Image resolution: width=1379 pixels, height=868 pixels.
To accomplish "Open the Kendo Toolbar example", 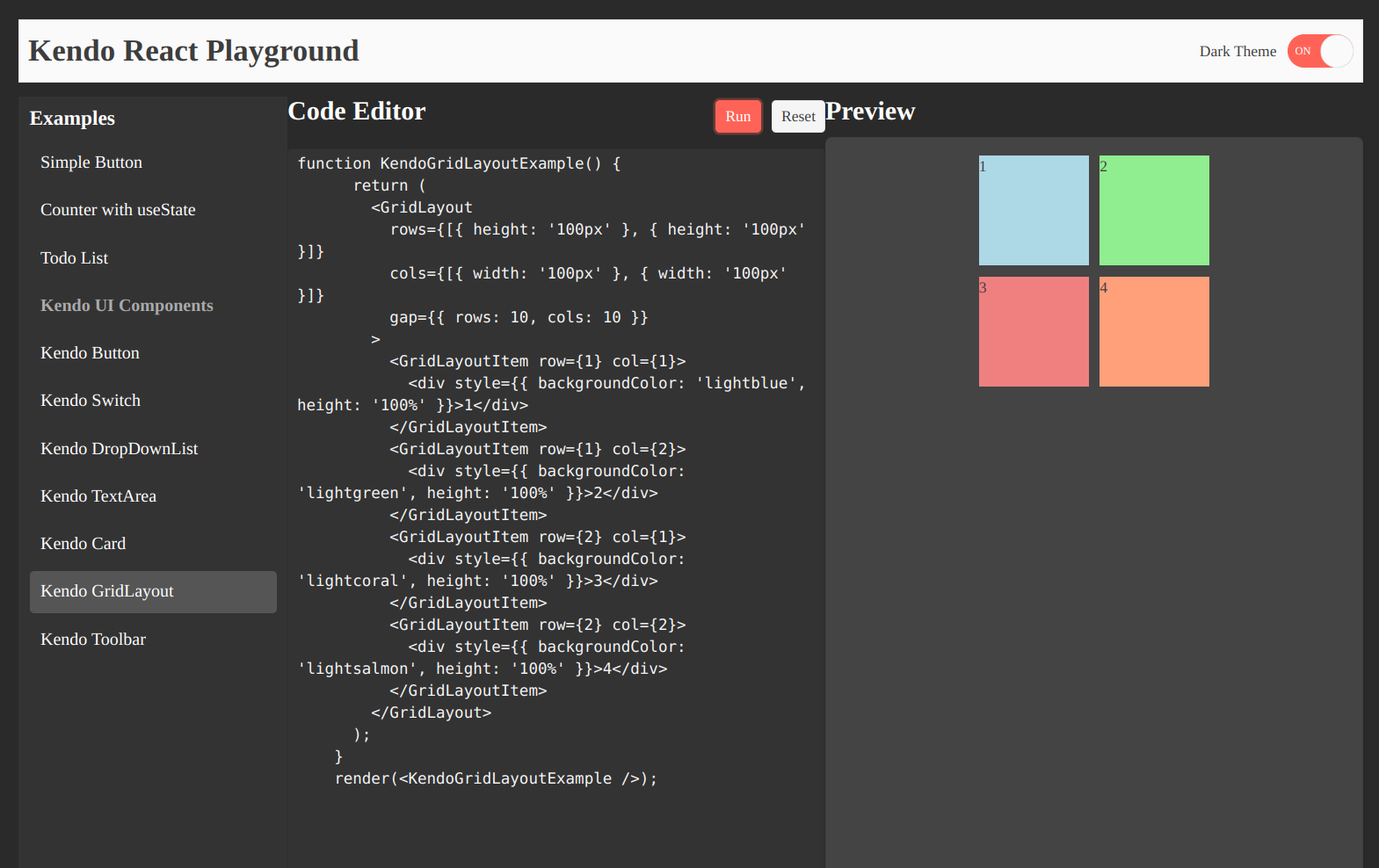I will (153, 640).
